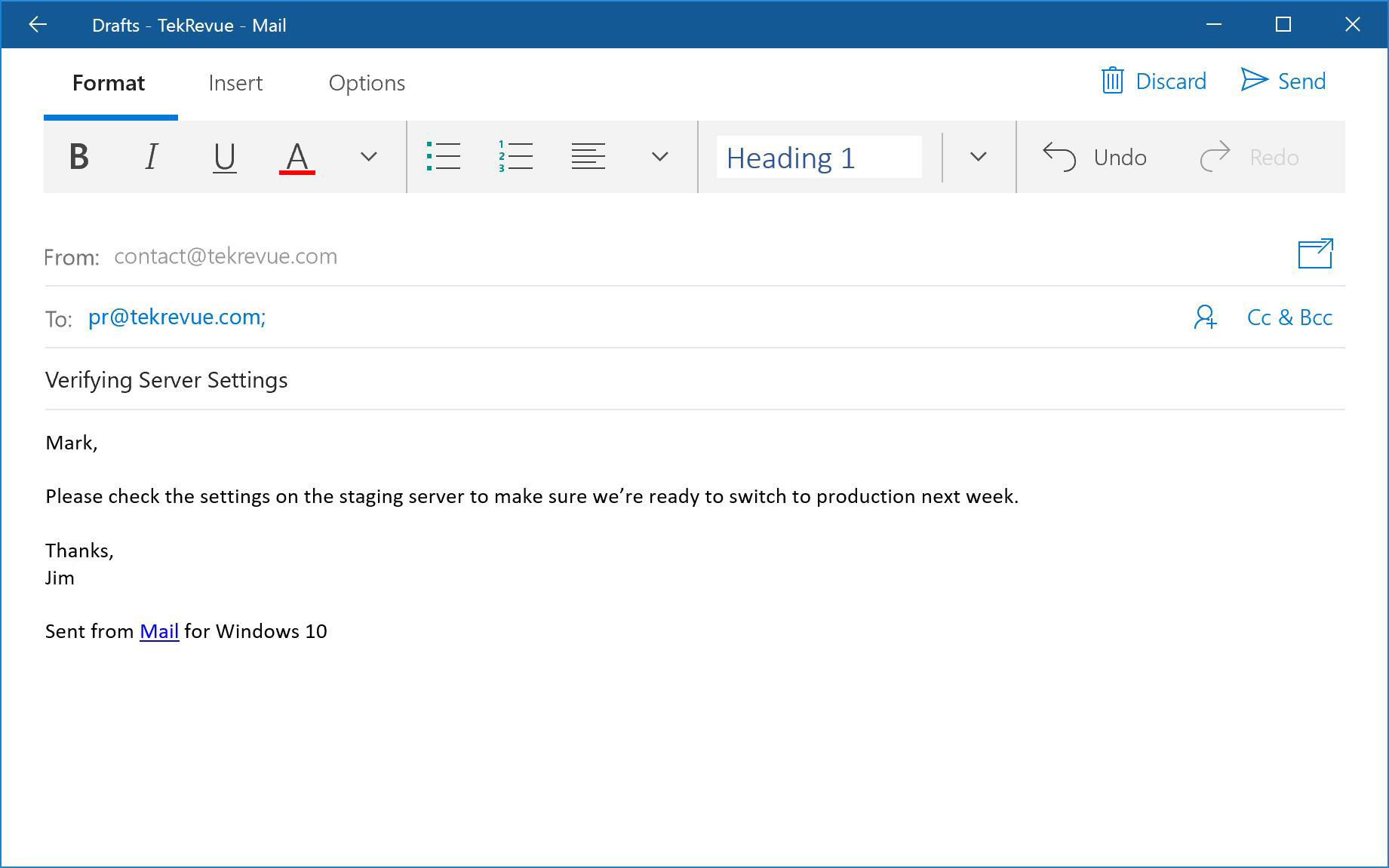Toggle Bold formatting

click(79, 157)
